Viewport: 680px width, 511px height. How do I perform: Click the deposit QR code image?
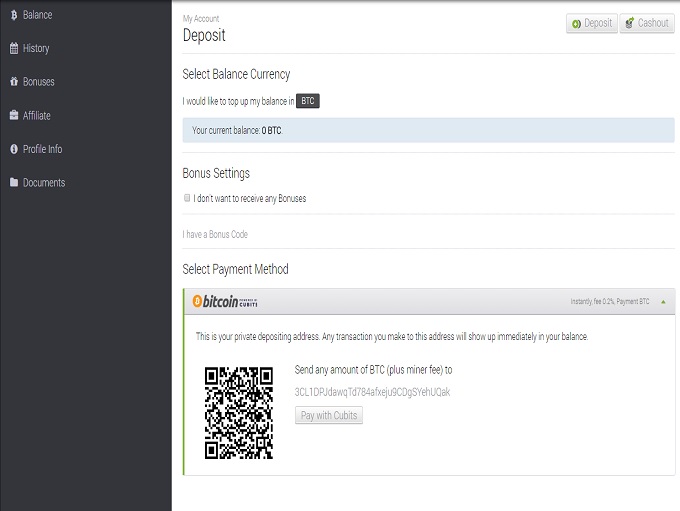click(x=239, y=412)
